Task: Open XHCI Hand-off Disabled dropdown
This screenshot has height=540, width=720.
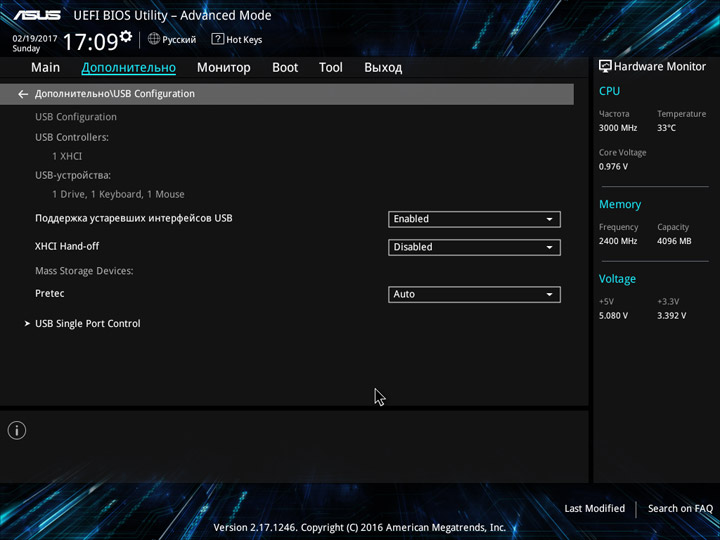Action: pyautogui.click(x=474, y=247)
